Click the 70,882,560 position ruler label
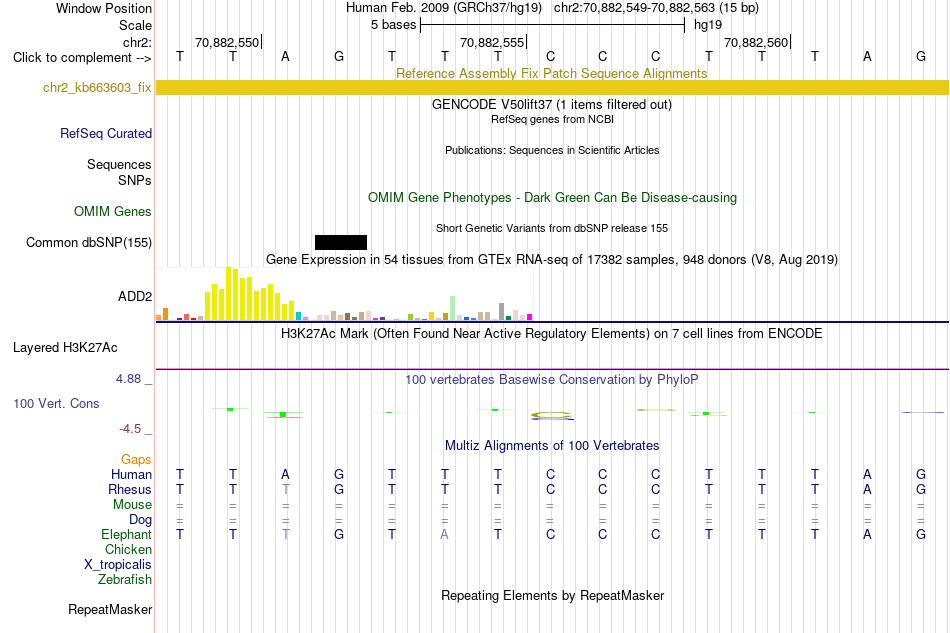 pyautogui.click(x=756, y=42)
